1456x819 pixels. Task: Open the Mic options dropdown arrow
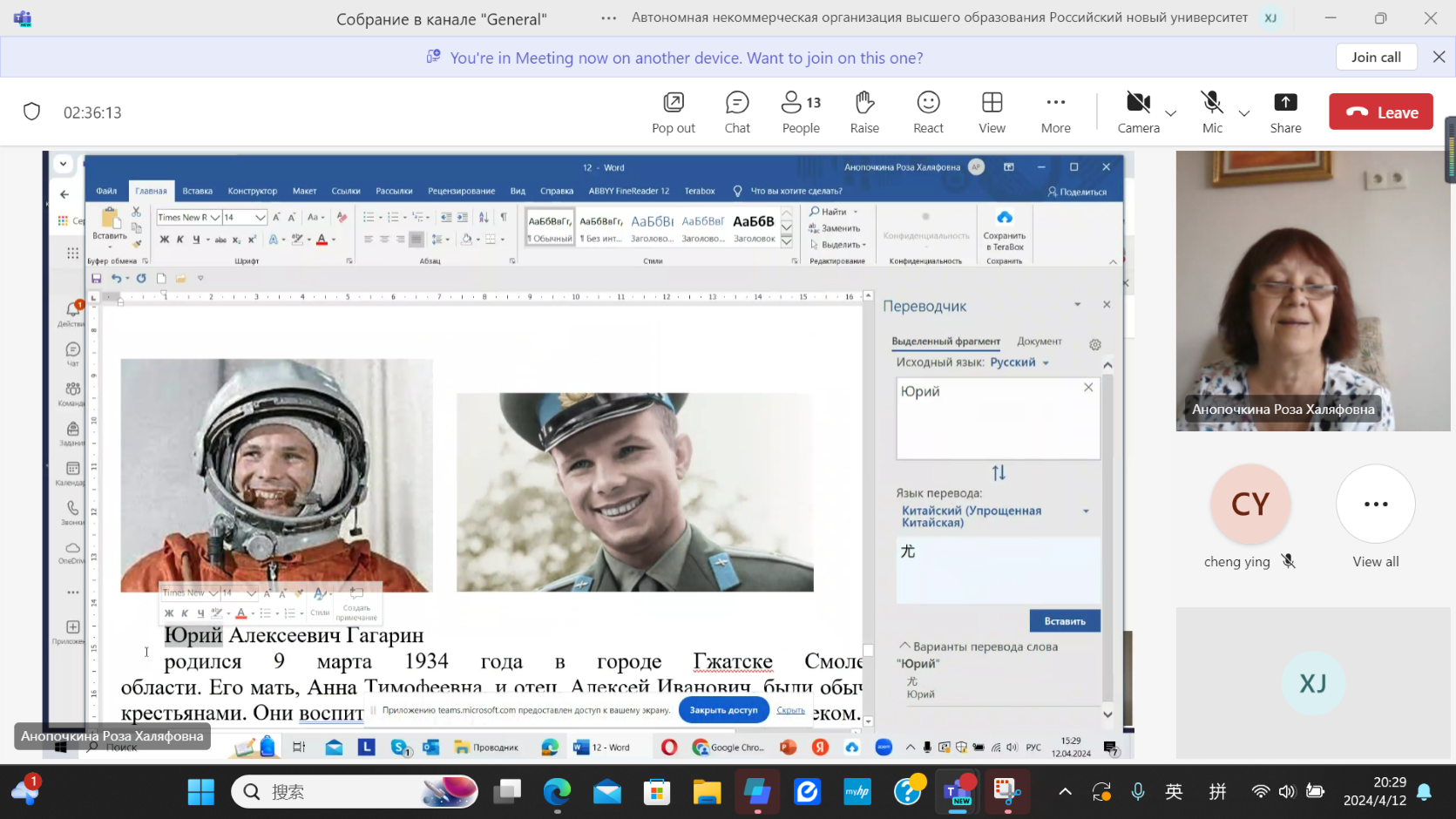(1244, 113)
